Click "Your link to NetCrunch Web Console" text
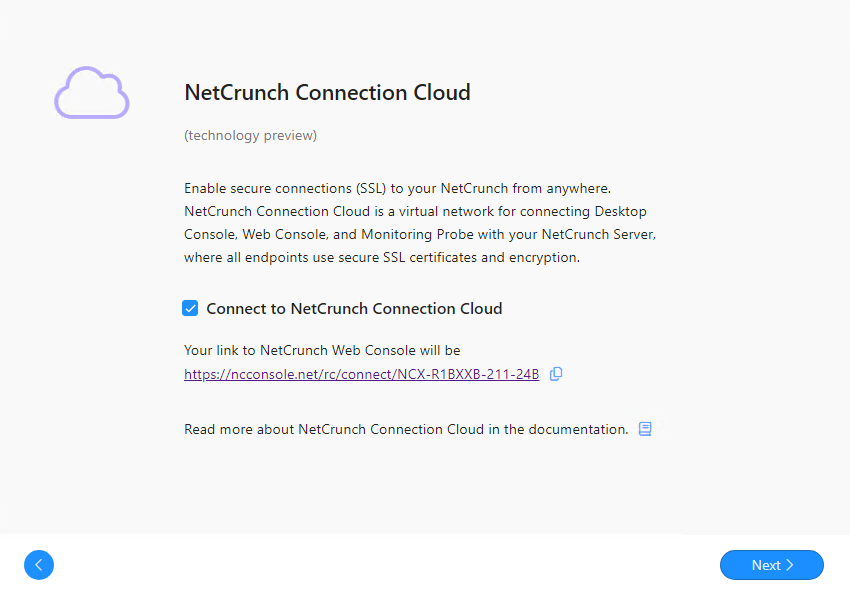Viewport: 850px width, 590px height. pos(322,350)
